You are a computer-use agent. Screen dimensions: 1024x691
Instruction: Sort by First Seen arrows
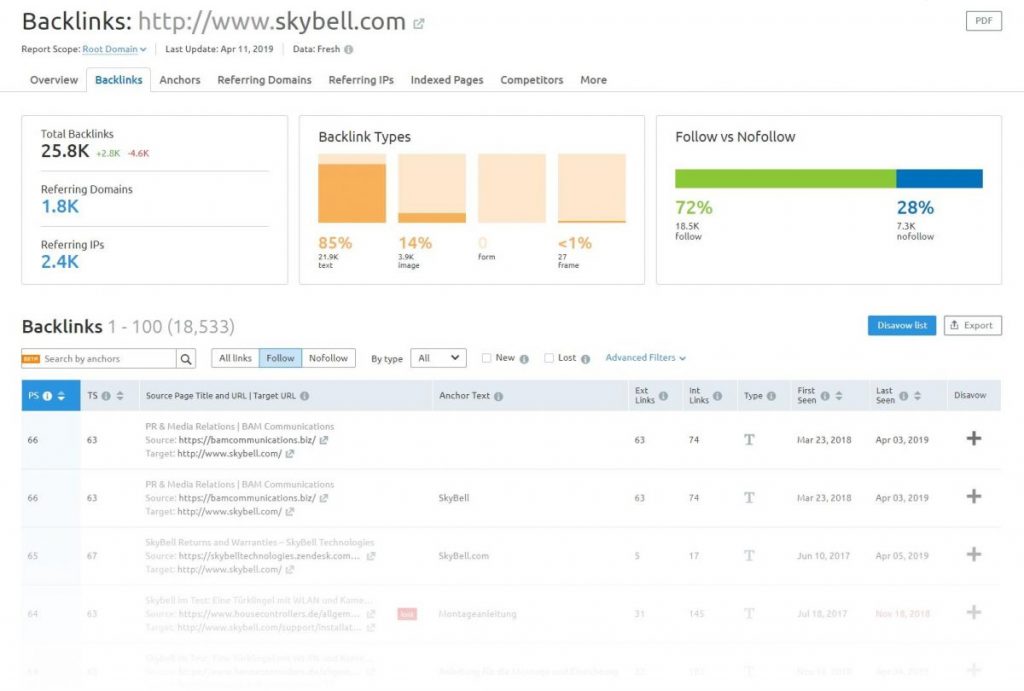pyautogui.click(x=839, y=396)
